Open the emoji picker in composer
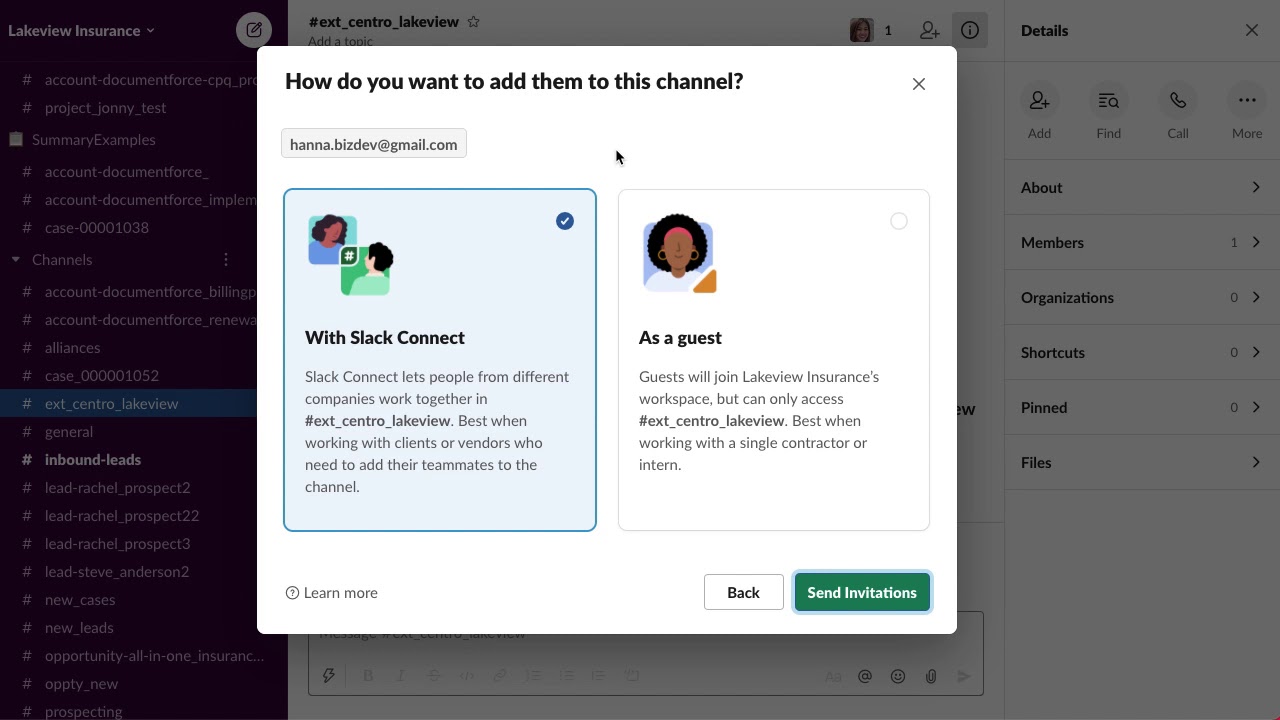 click(898, 676)
